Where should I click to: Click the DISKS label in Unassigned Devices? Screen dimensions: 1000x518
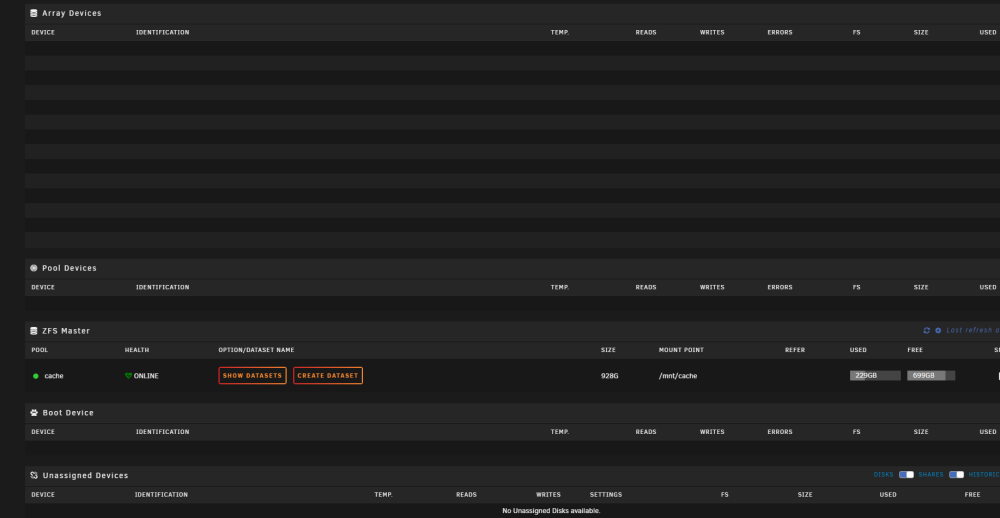(883, 475)
